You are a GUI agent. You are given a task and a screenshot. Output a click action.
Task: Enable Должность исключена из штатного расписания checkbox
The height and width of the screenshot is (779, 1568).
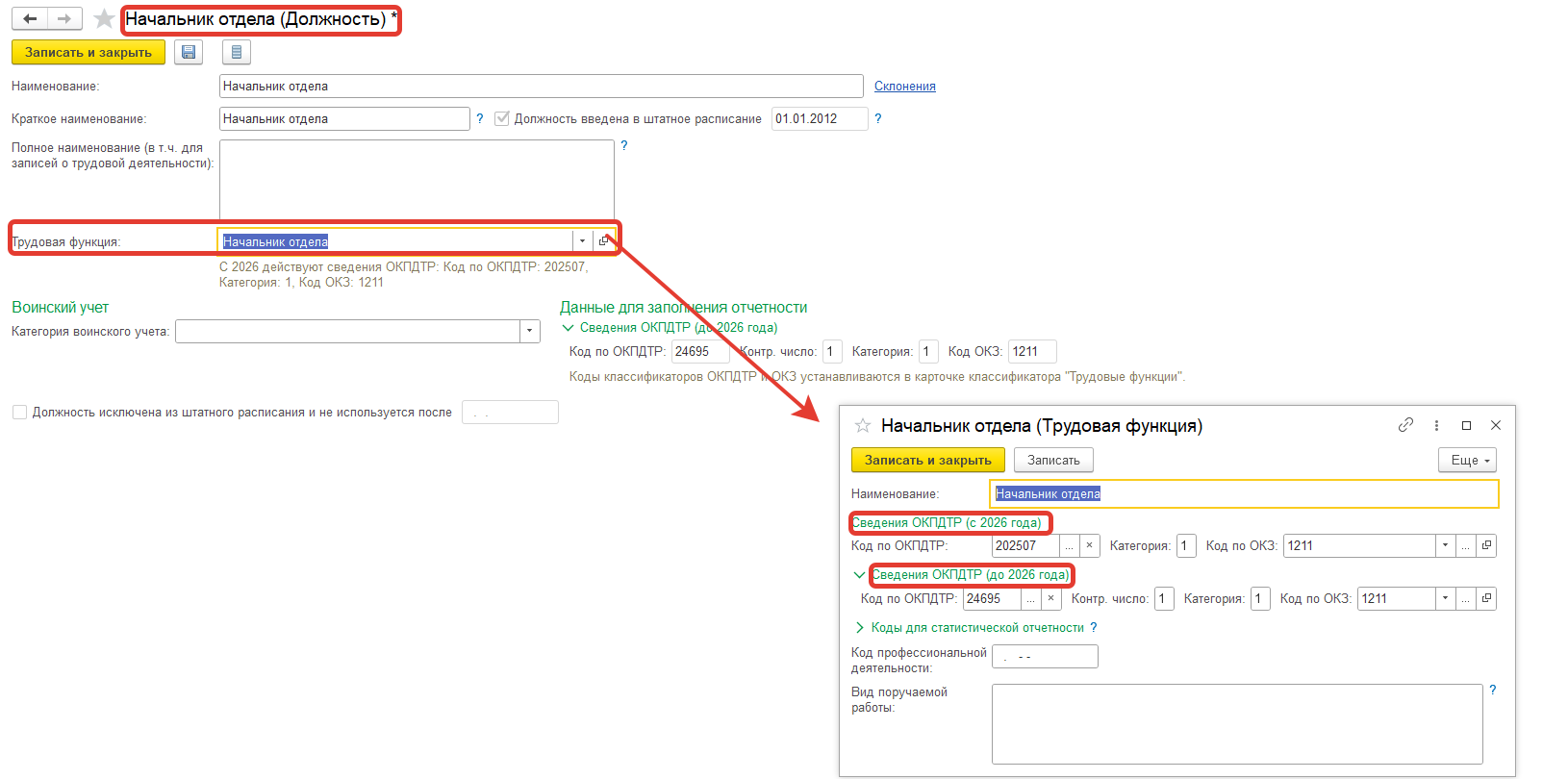(x=19, y=413)
